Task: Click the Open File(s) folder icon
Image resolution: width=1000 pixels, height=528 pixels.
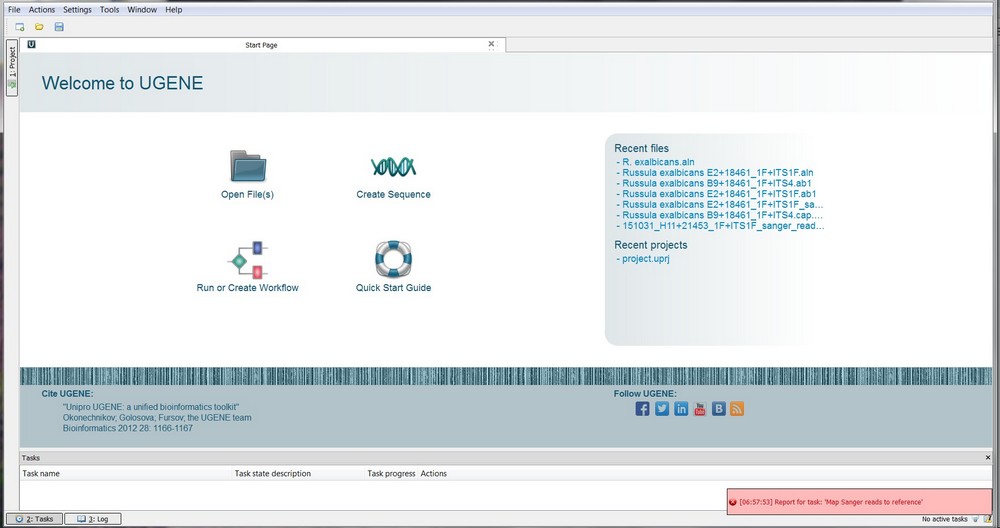Action: (x=247, y=166)
